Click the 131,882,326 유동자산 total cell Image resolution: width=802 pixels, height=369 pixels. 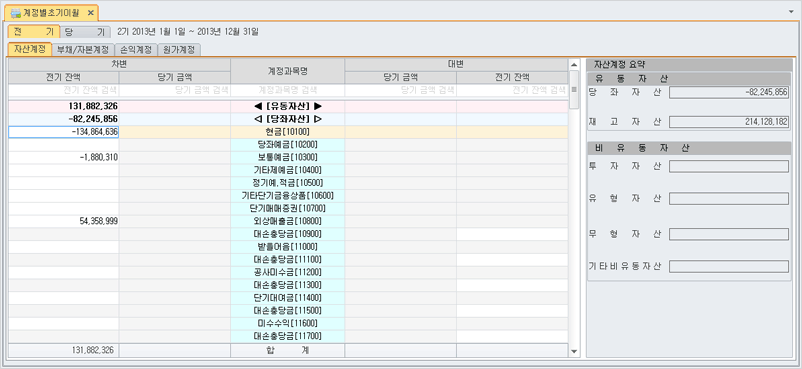point(63,106)
